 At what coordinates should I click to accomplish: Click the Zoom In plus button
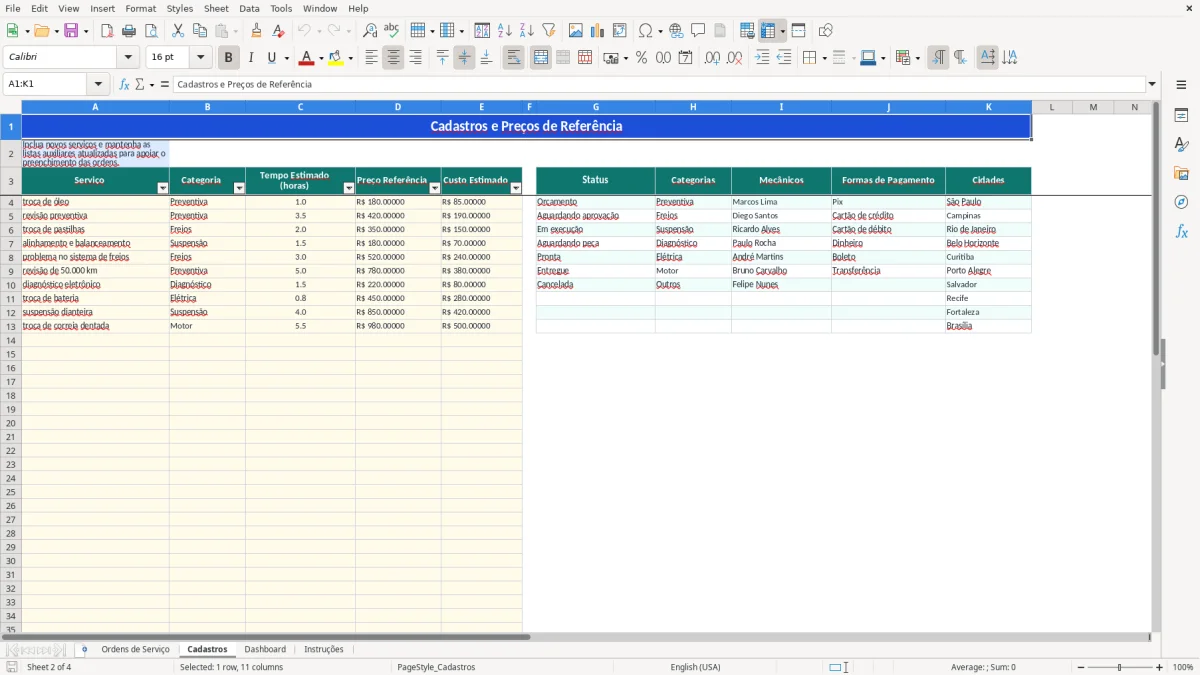click(1160, 667)
